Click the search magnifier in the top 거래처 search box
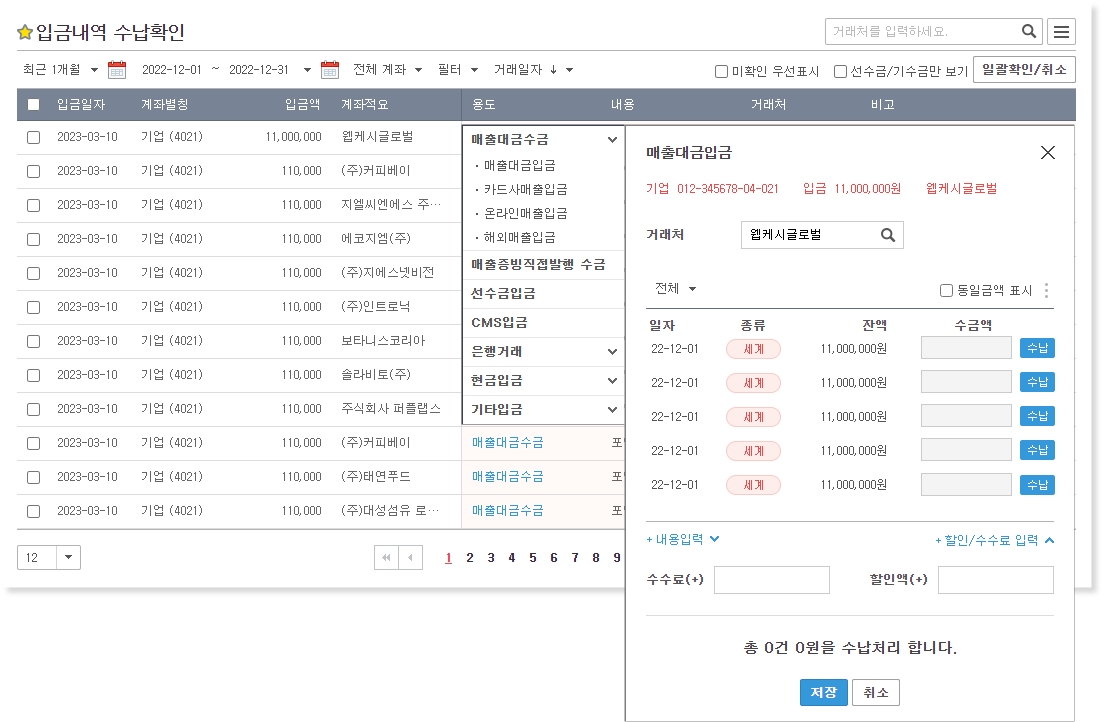 pyautogui.click(x=1029, y=32)
